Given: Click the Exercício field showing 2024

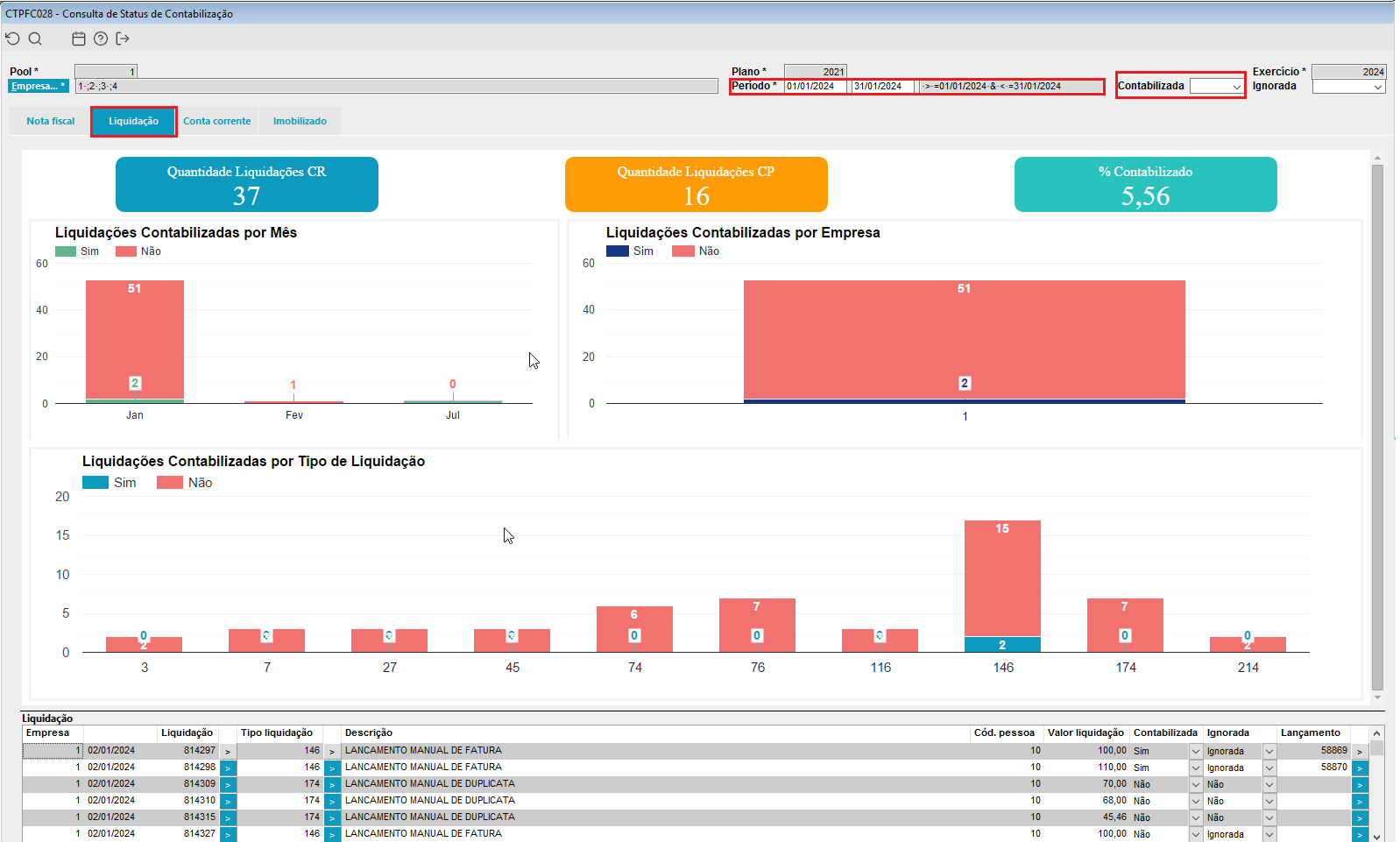Looking at the screenshot, I should (1348, 72).
